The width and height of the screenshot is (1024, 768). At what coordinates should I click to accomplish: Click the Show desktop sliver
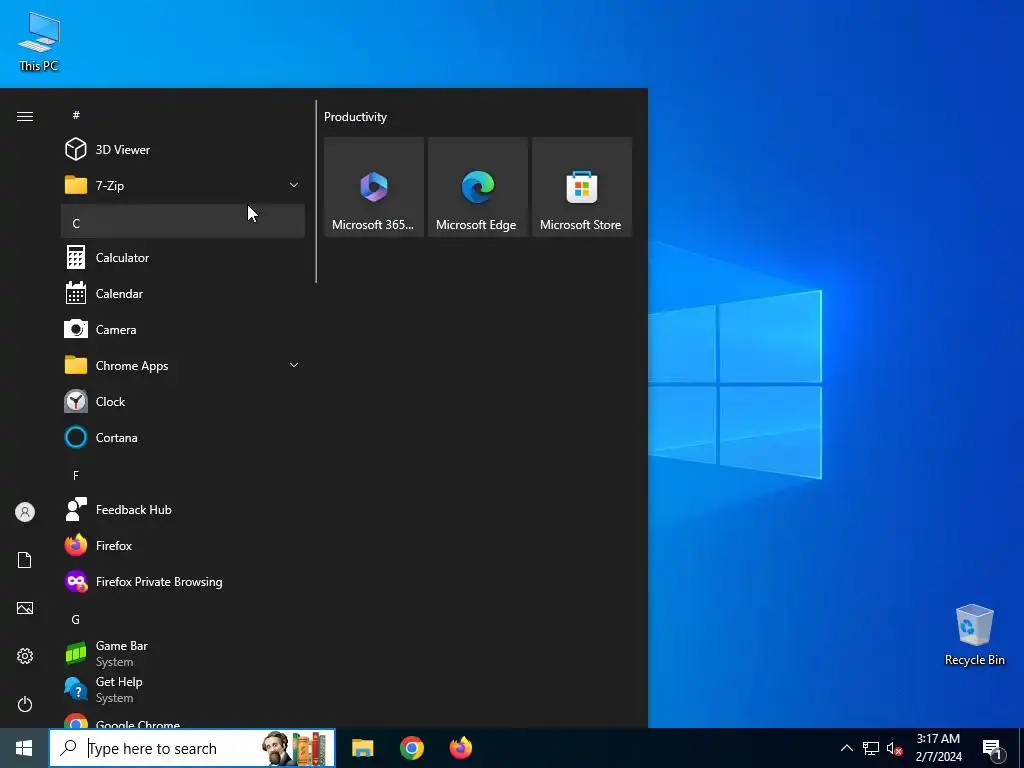click(x=1021, y=748)
